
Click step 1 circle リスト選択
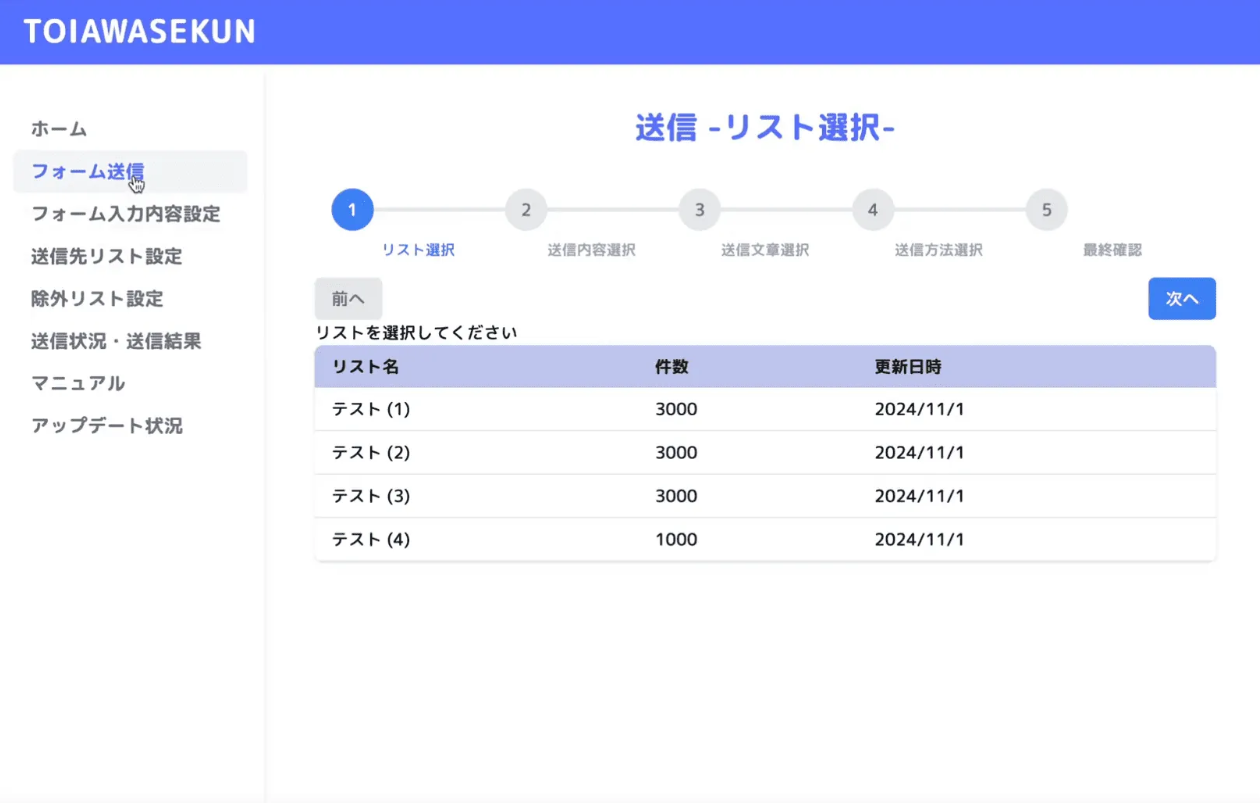click(352, 210)
